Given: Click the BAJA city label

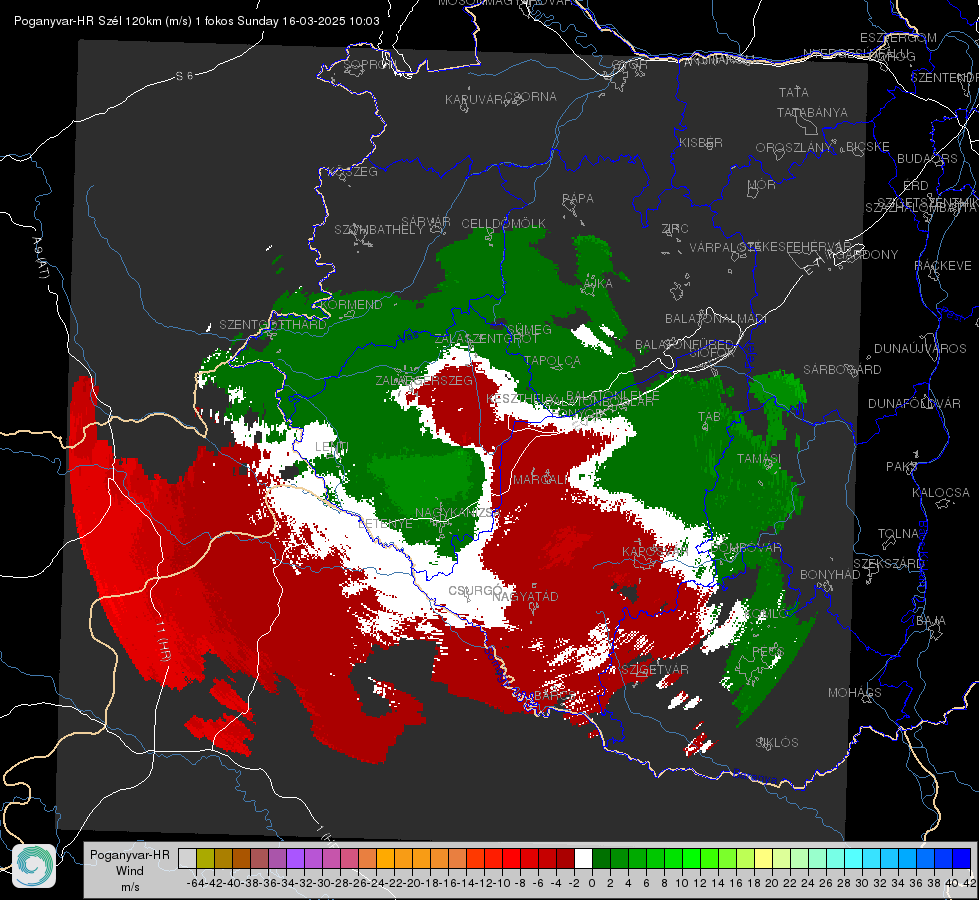Looking at the screenshot, I should [931, 621].
